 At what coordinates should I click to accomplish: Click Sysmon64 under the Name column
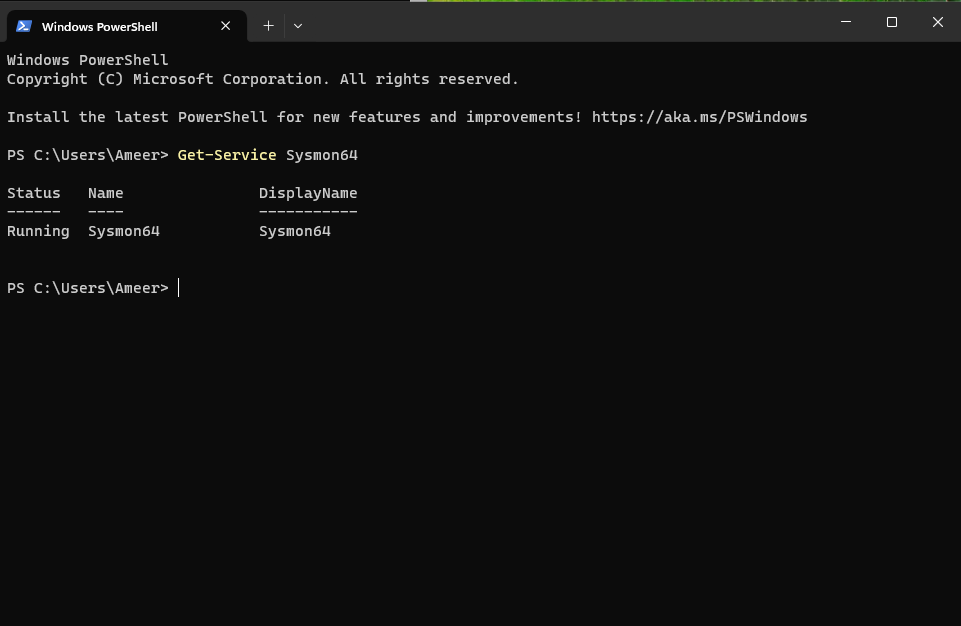[x=123, y=231]
